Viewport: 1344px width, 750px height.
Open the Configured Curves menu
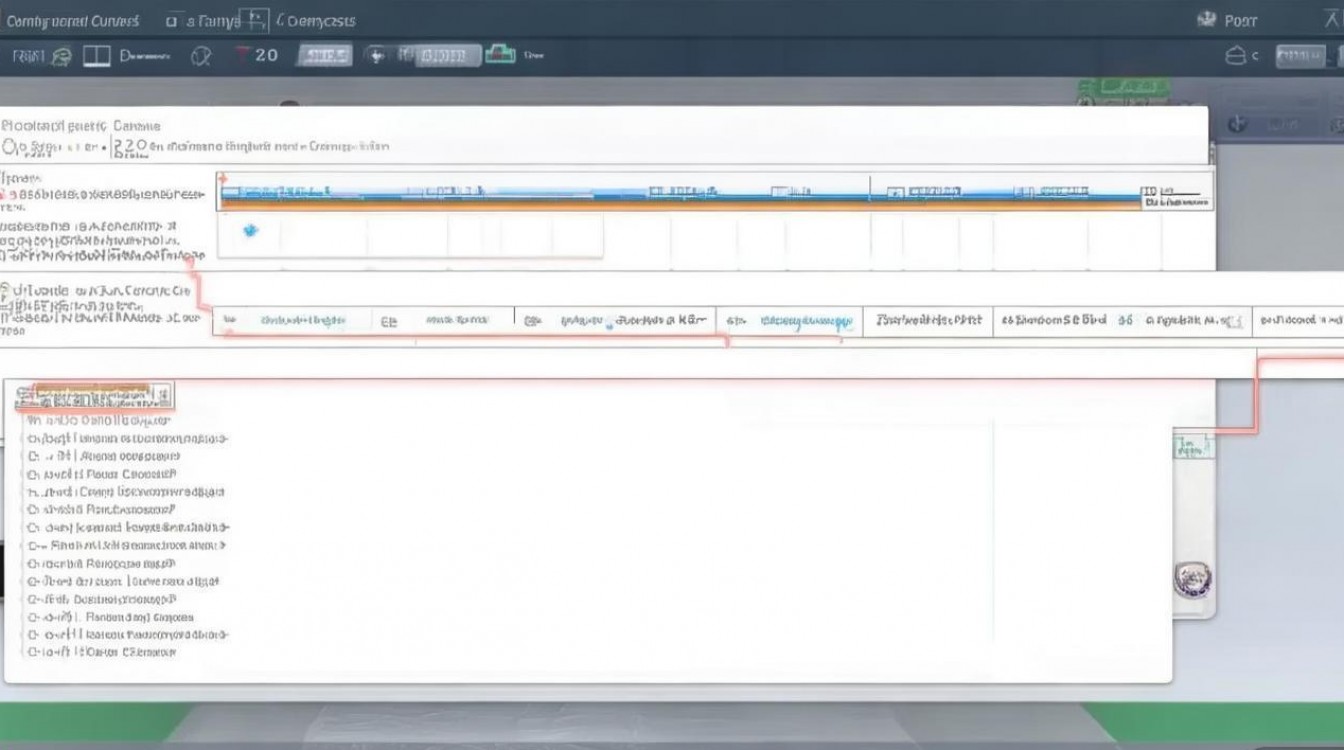pos(73,20)
